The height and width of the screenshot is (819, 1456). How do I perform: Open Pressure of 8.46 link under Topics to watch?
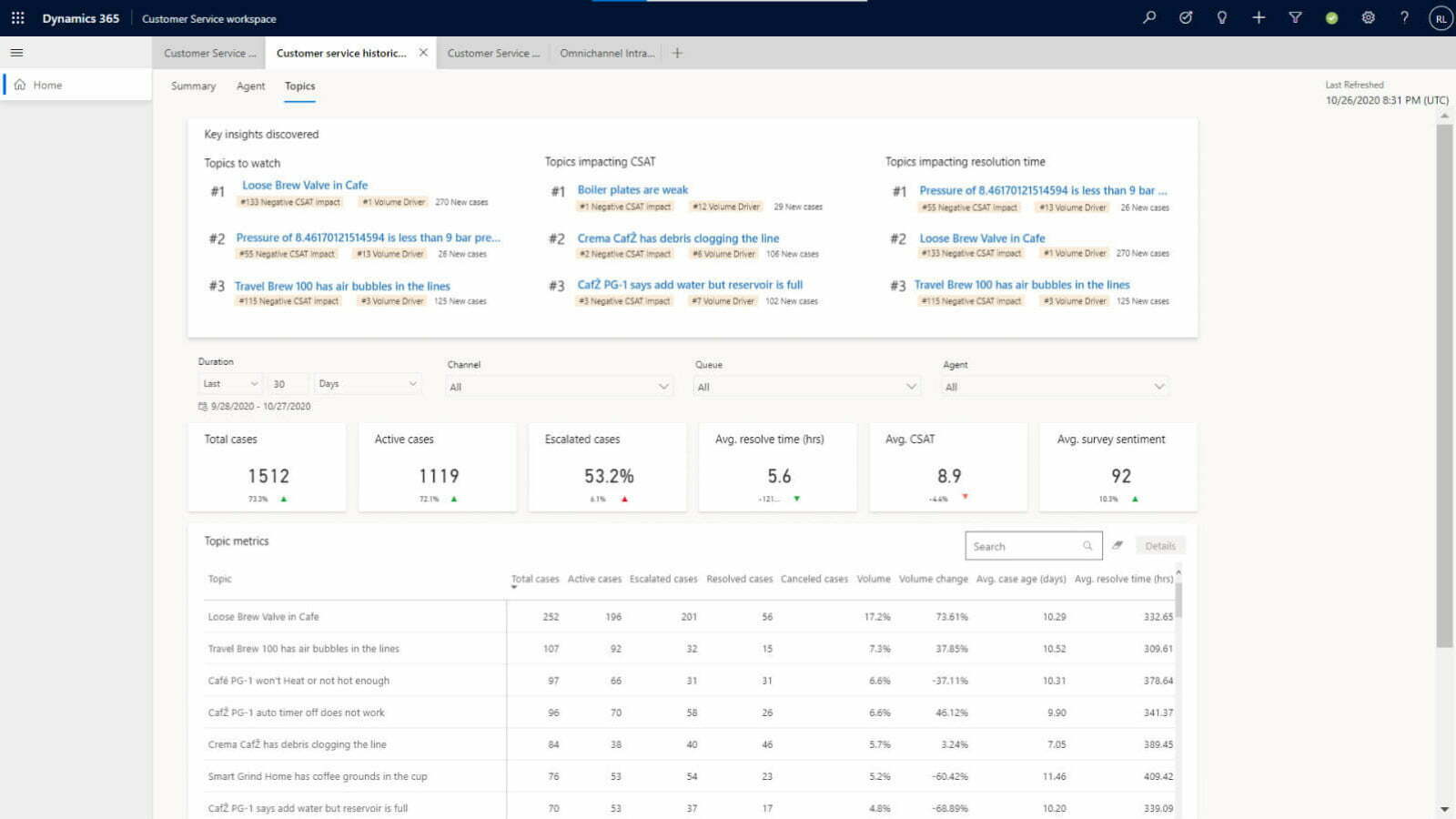point(368,238)
